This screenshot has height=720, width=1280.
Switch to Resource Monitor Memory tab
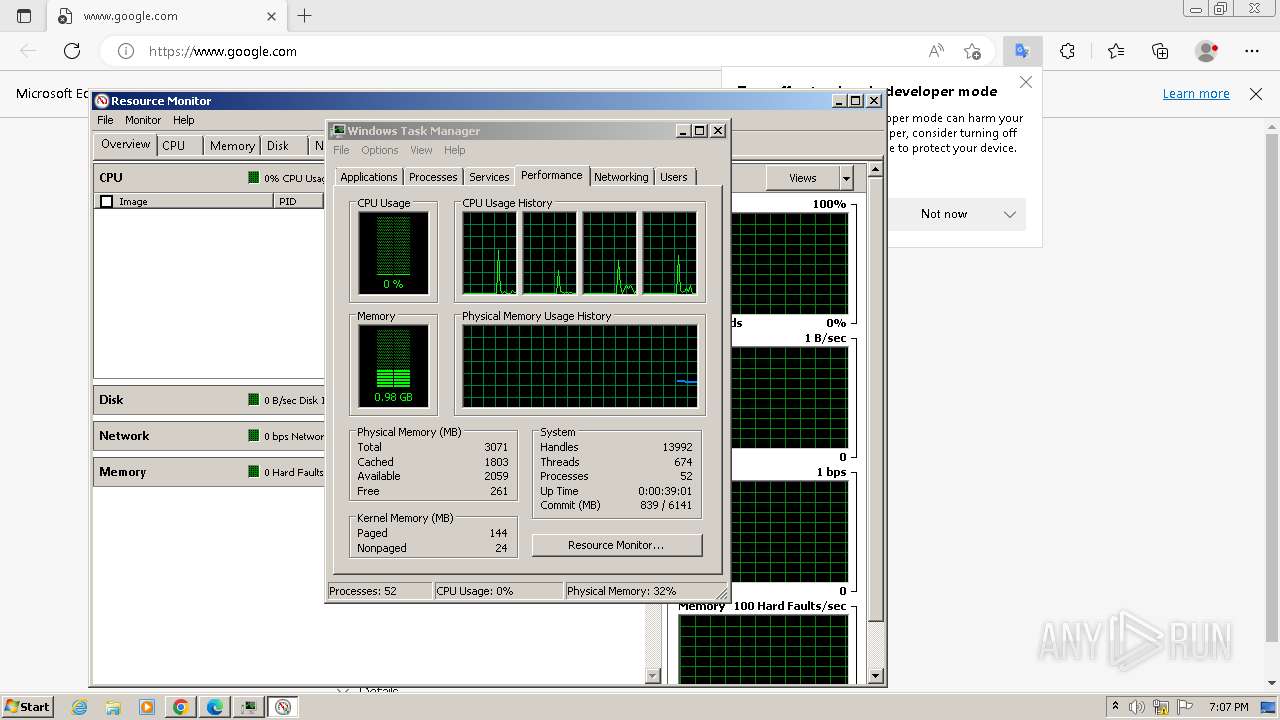click(232, 146)
